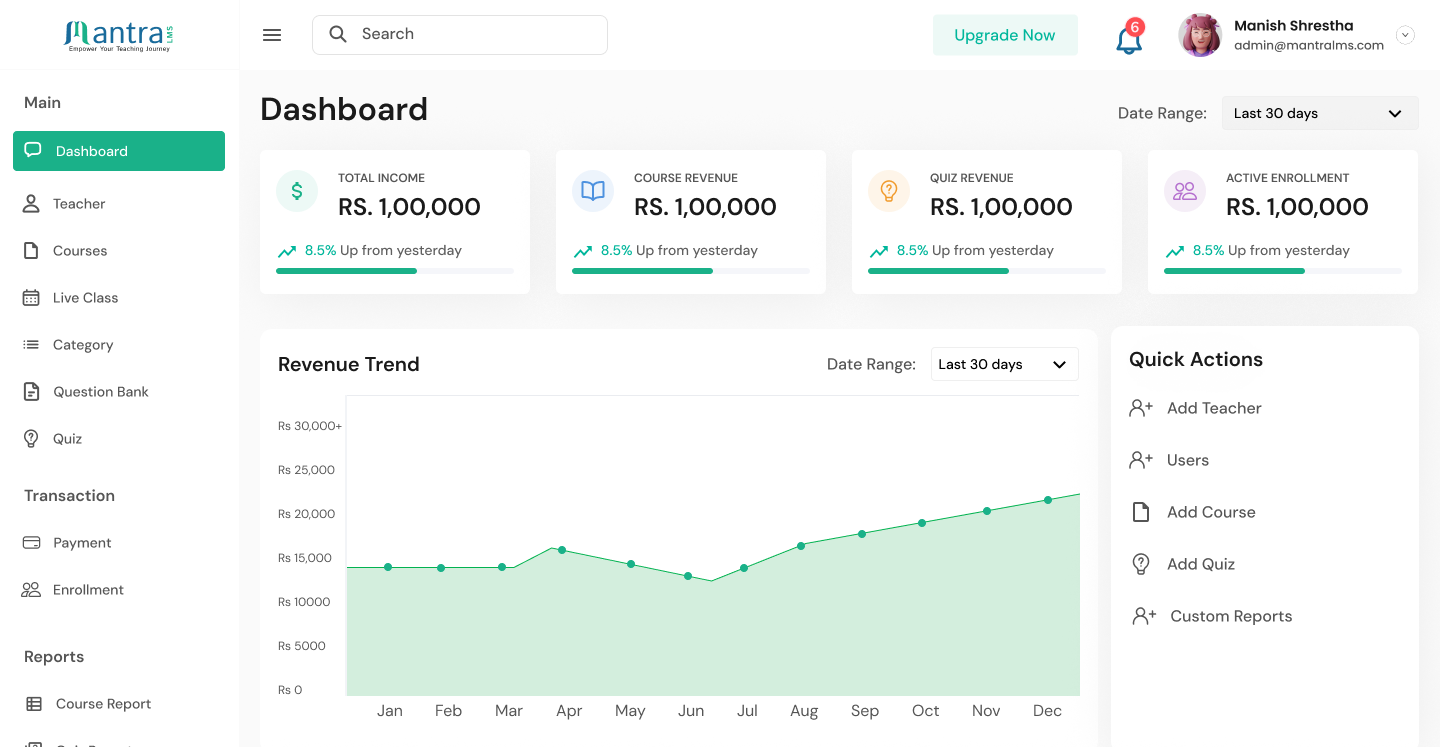Expand the user account dropdown arrow
Screen dimensions: 1440x747
pos(1405,35)
